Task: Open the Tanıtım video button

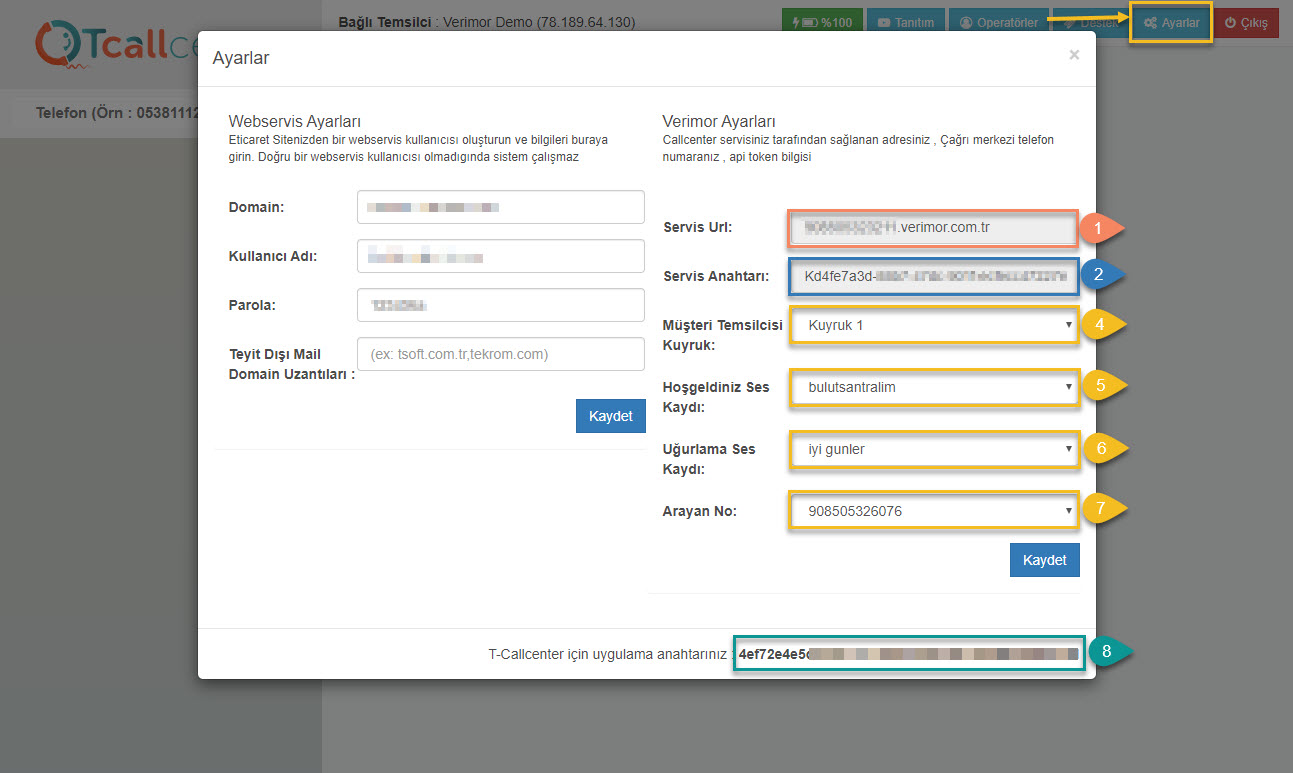Action: (905, 22)
